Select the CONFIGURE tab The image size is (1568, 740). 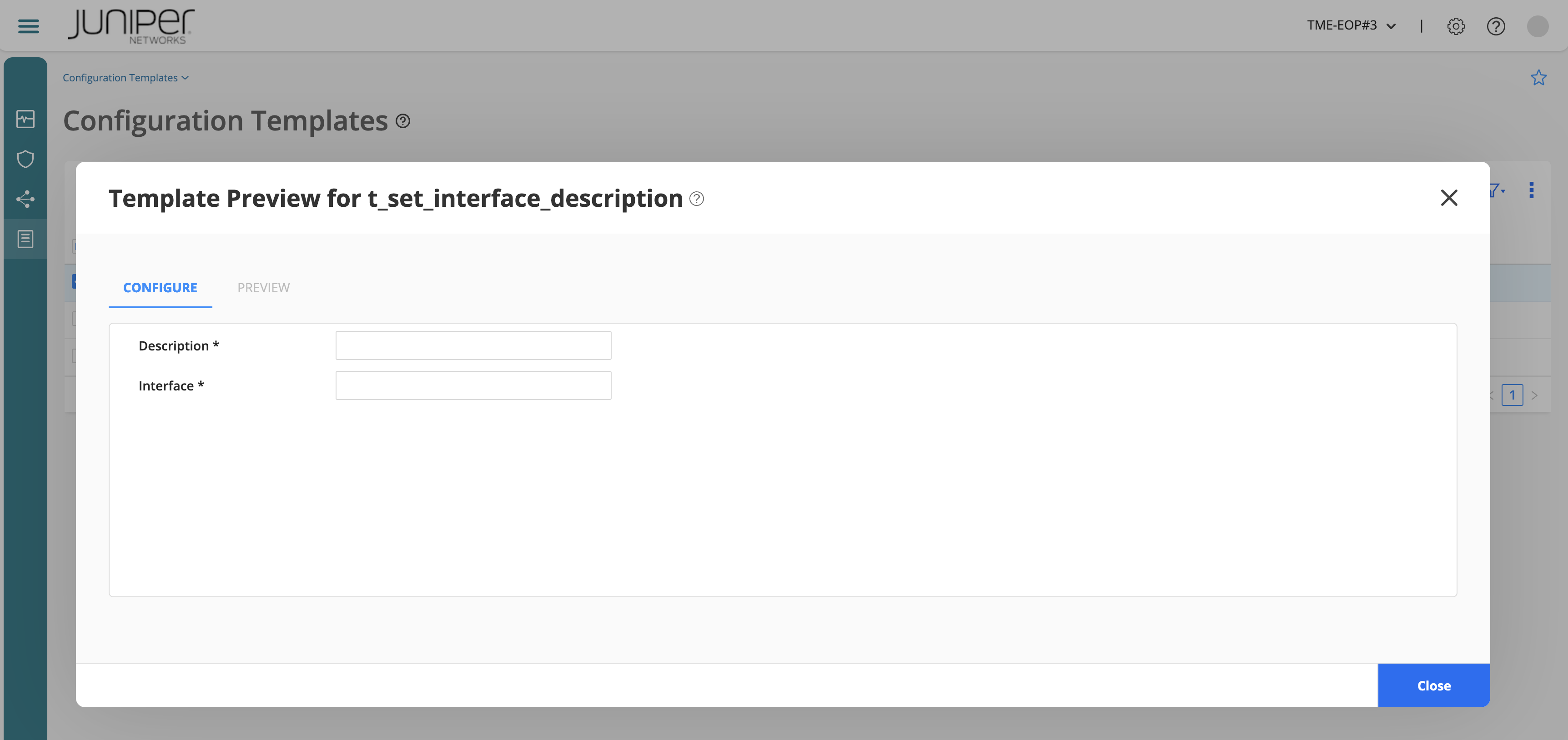tap(160, 287)
